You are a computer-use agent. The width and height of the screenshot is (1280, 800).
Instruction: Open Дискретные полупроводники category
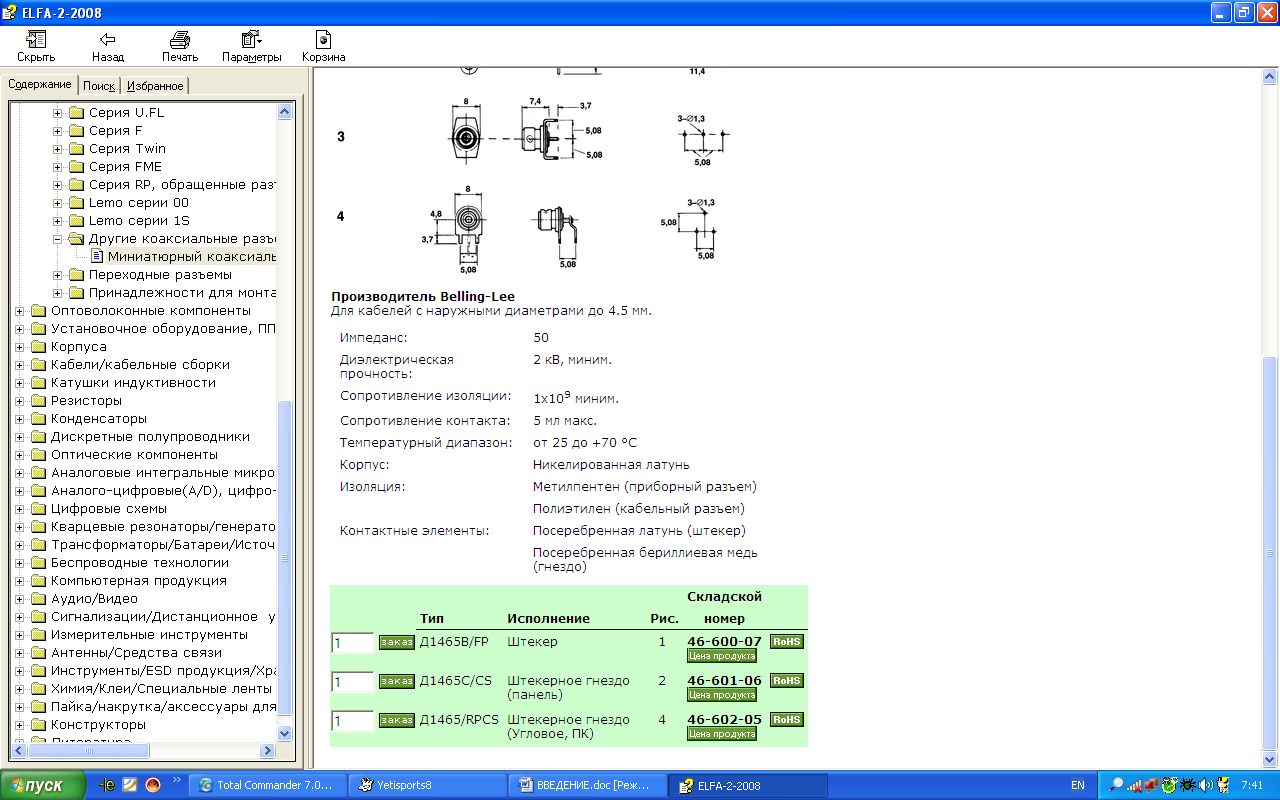[150, 437]
